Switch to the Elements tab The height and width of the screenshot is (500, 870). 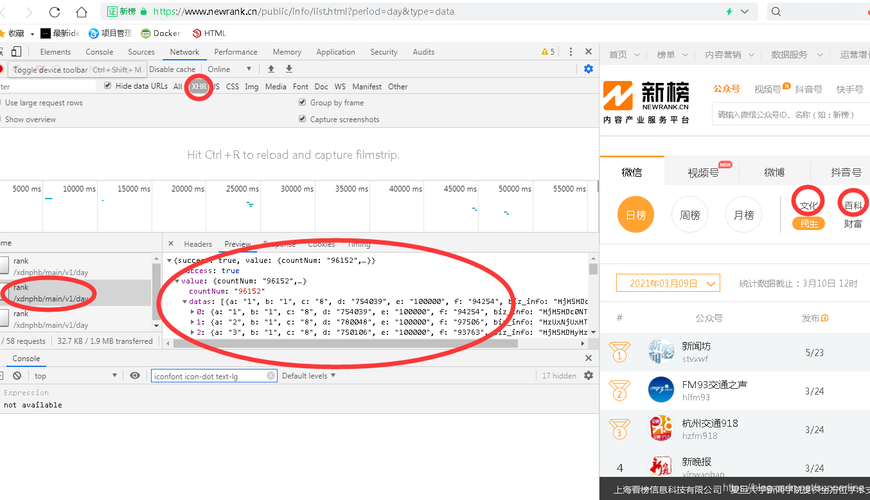pos(55,52)
